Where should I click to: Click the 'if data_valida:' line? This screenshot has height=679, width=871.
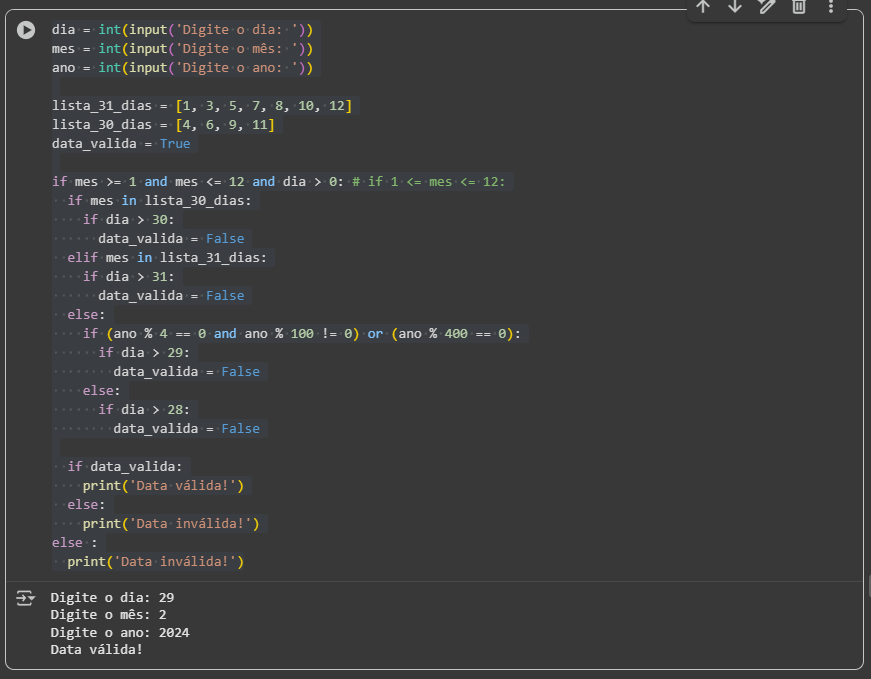(125, 467)
